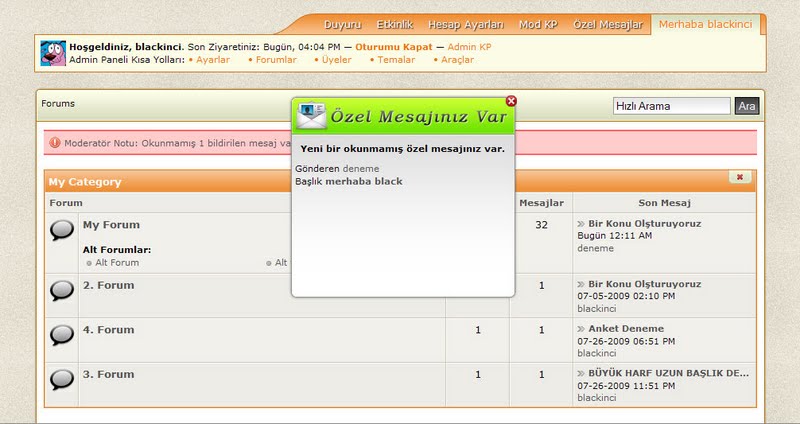800x424 pixels.
Task: Click the 2. Forum speech bubble icon
Action: 62,291
